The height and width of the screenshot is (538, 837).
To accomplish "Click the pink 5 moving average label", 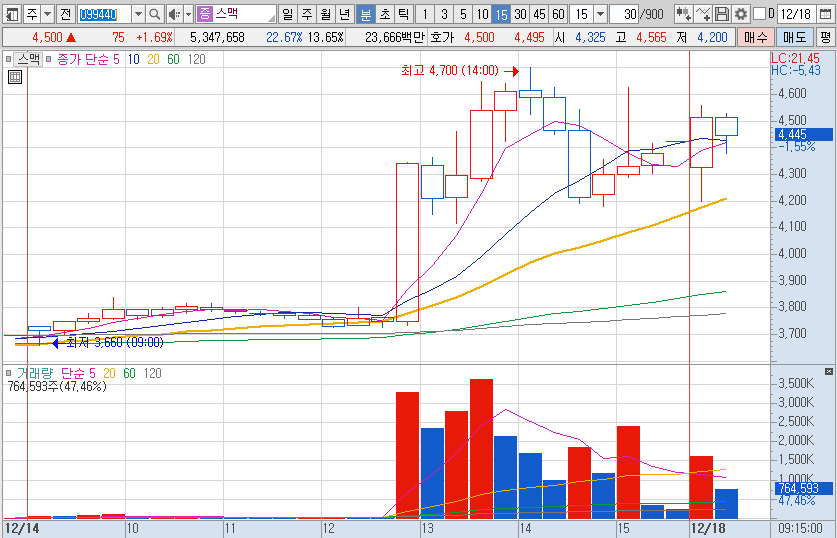I will 116,59.
